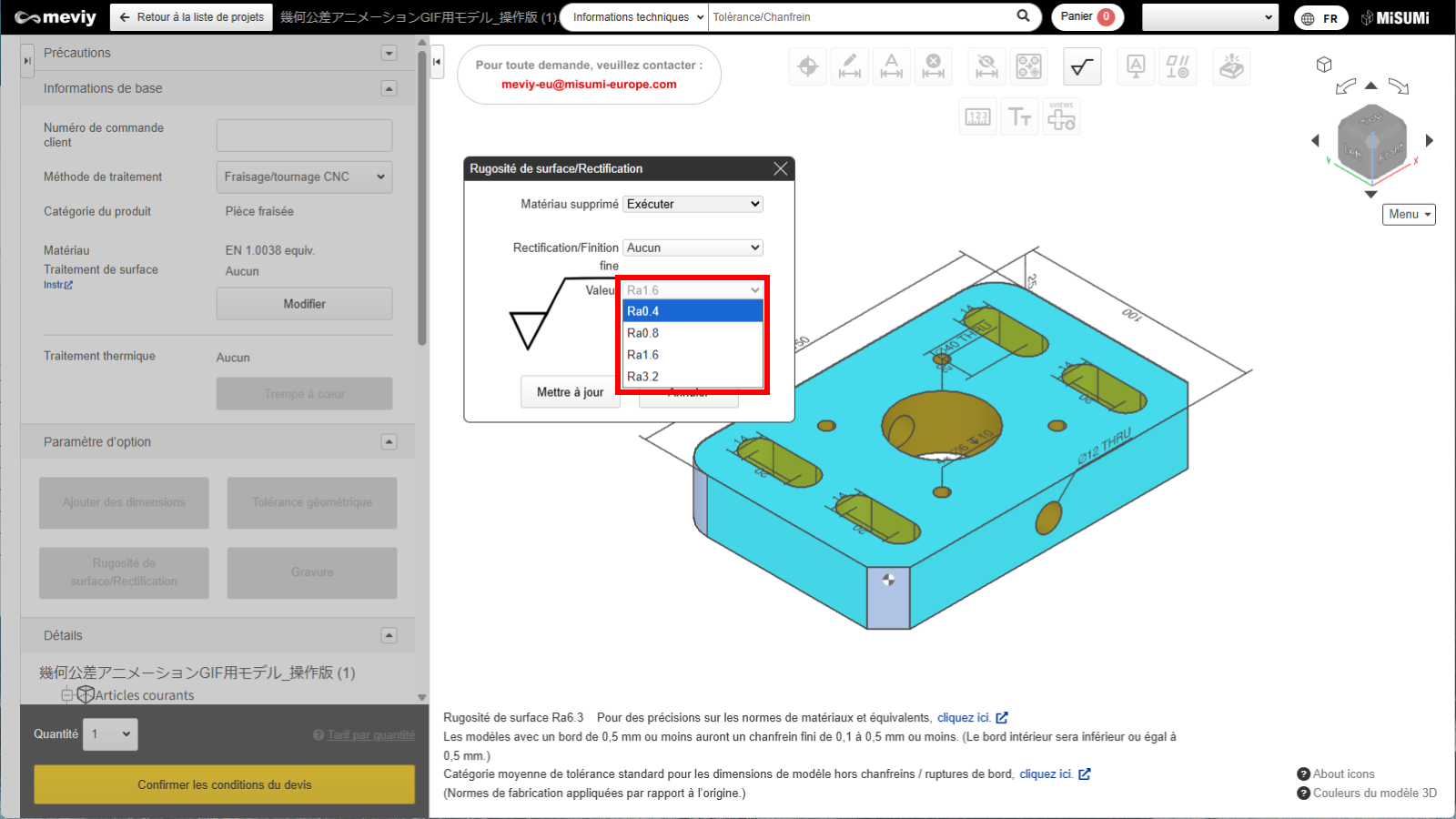Click the delete dimension icon
Image resolution: width=1456 pixels, height=819 pixels.
(933, 66)
